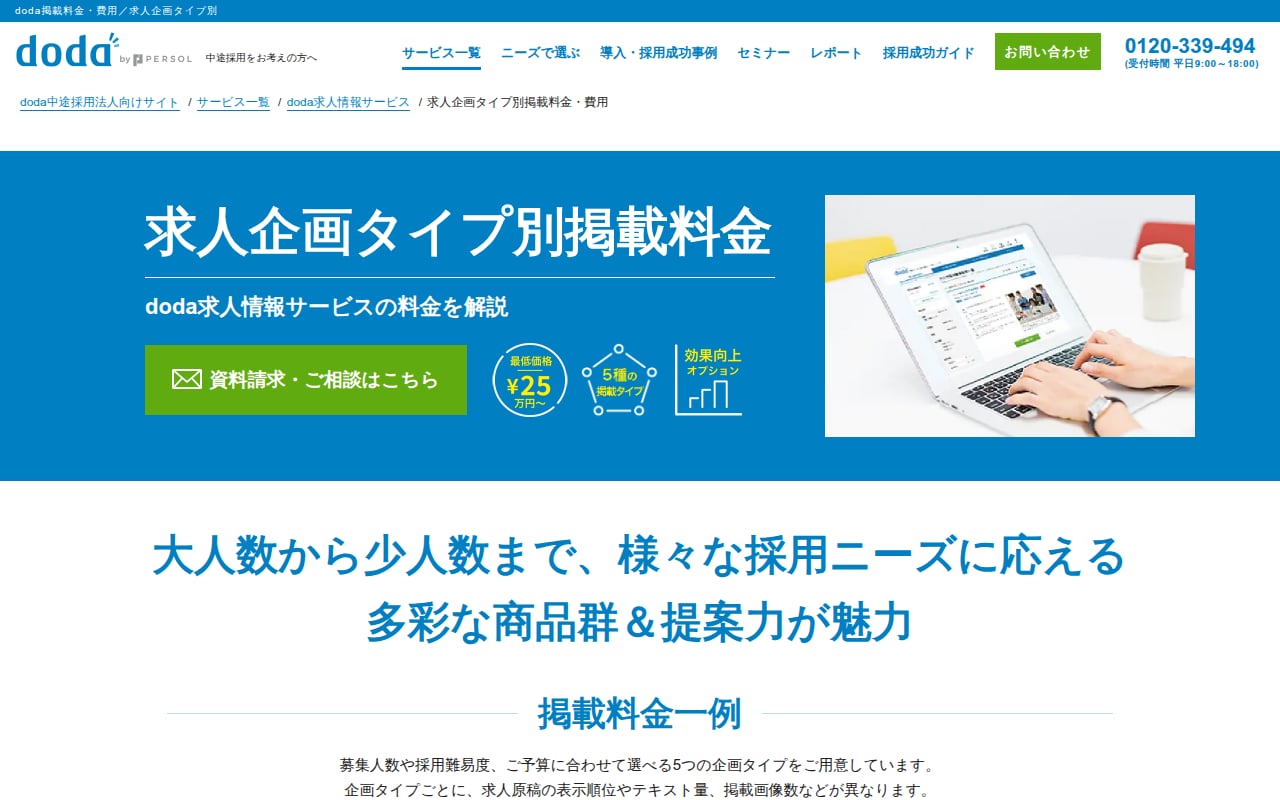The height and width of the screenshot is (800, 1280).
Task: Open the 採用成功ガイド menu item
Action: 928,53
